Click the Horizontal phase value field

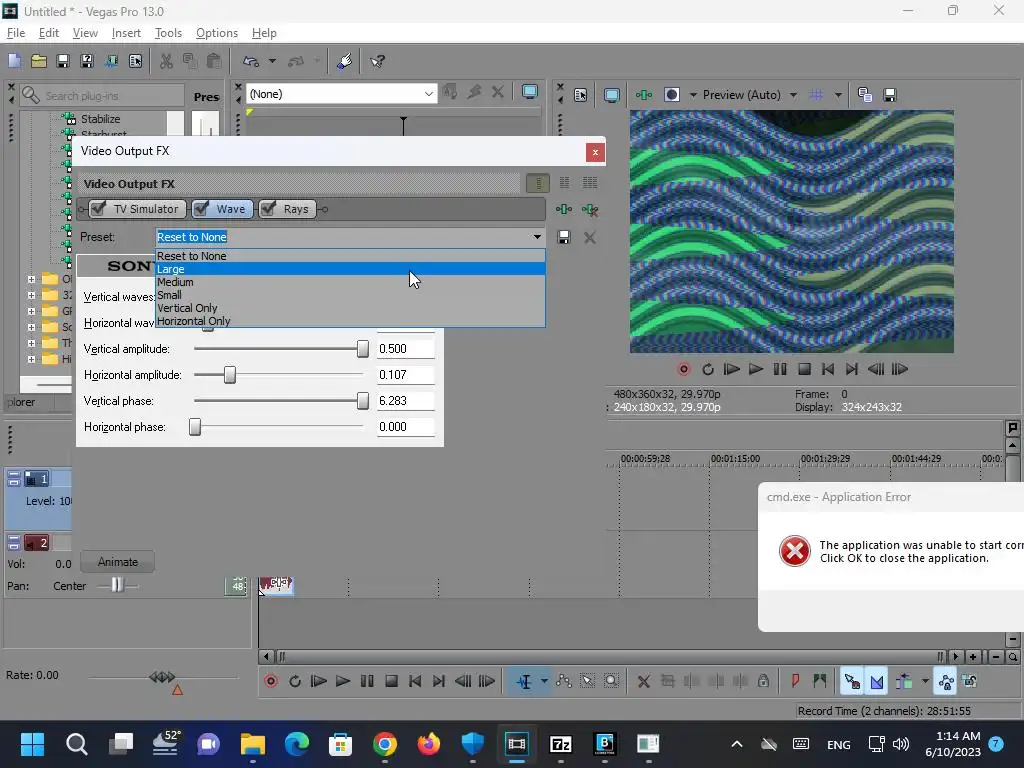[406, 427]
